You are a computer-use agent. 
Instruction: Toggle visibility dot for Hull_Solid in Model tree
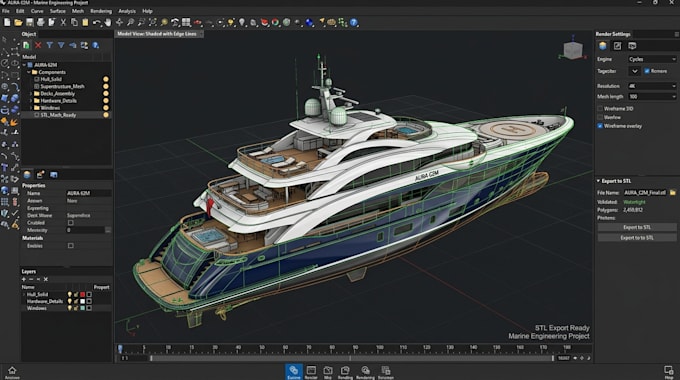click(x=105, y=79)
